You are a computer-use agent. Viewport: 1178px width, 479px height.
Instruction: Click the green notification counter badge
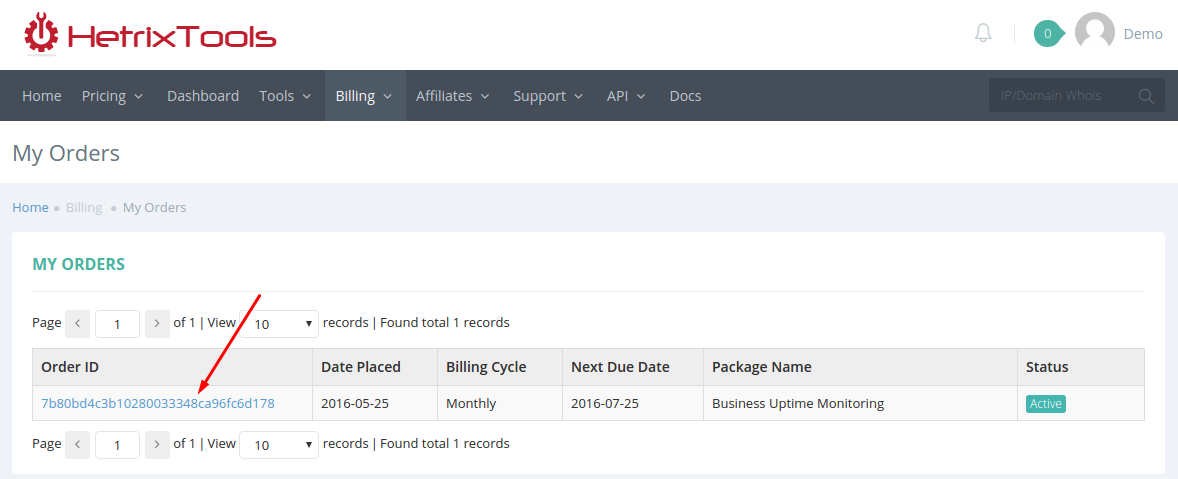(1049, 33)
